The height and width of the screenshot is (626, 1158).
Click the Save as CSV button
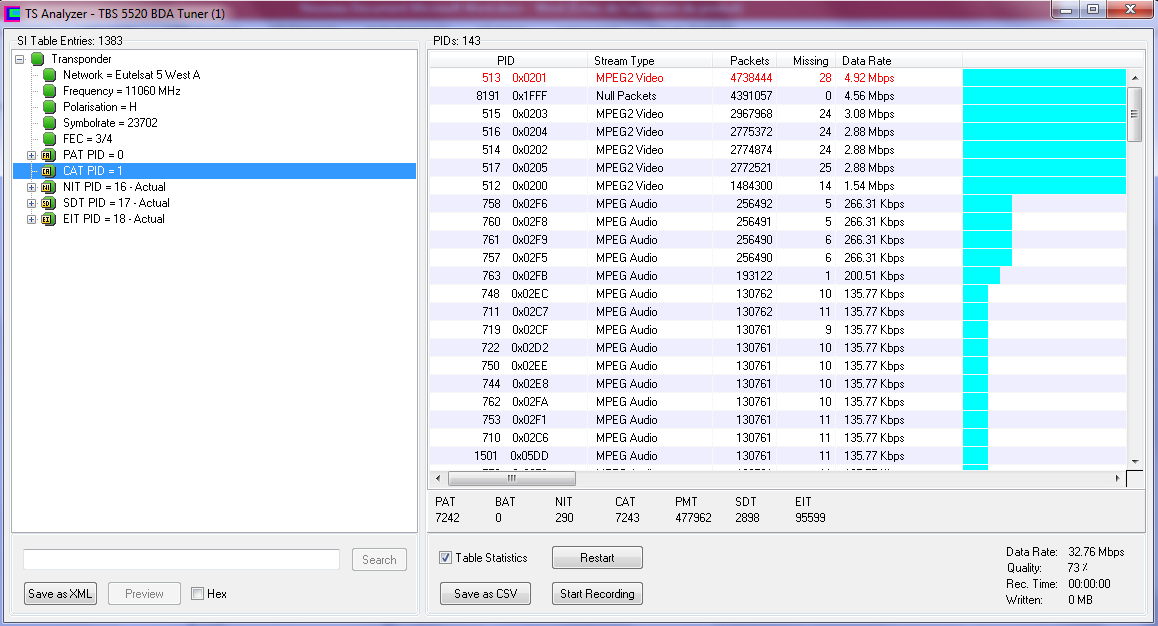coord(487,594)
